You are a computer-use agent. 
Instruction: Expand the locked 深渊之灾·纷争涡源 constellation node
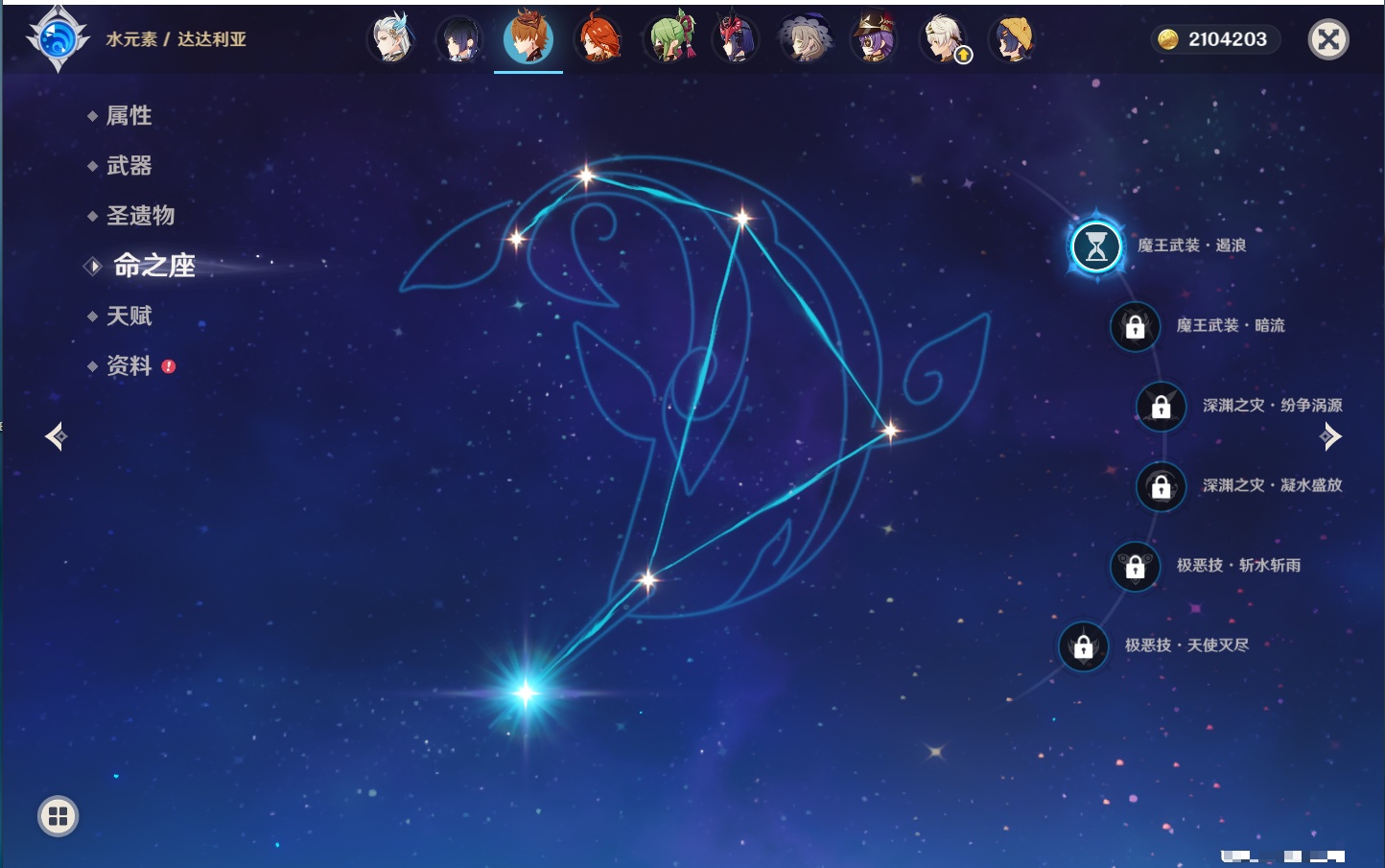click(1161, 406)
